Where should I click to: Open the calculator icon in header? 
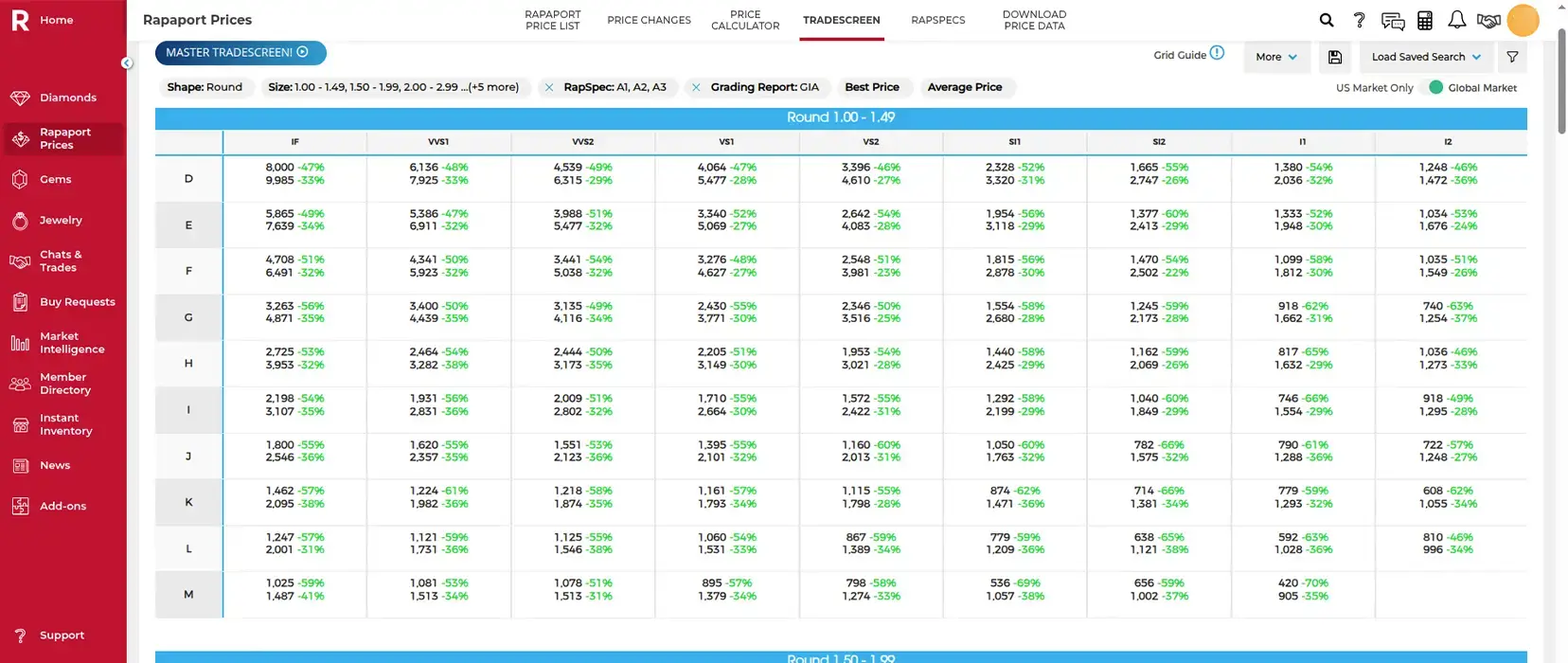1424,20
